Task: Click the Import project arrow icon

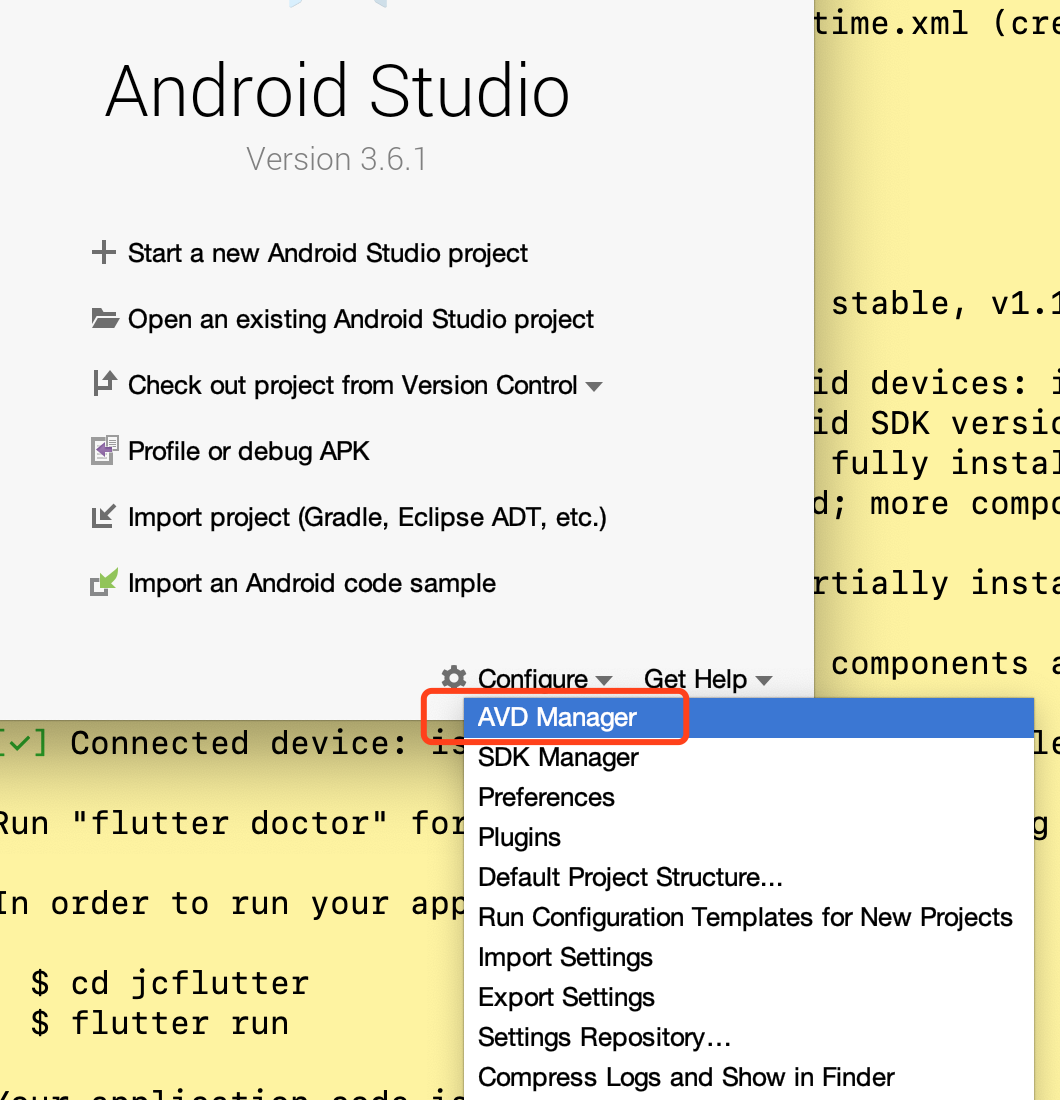Action: click(x=104, y=516)
